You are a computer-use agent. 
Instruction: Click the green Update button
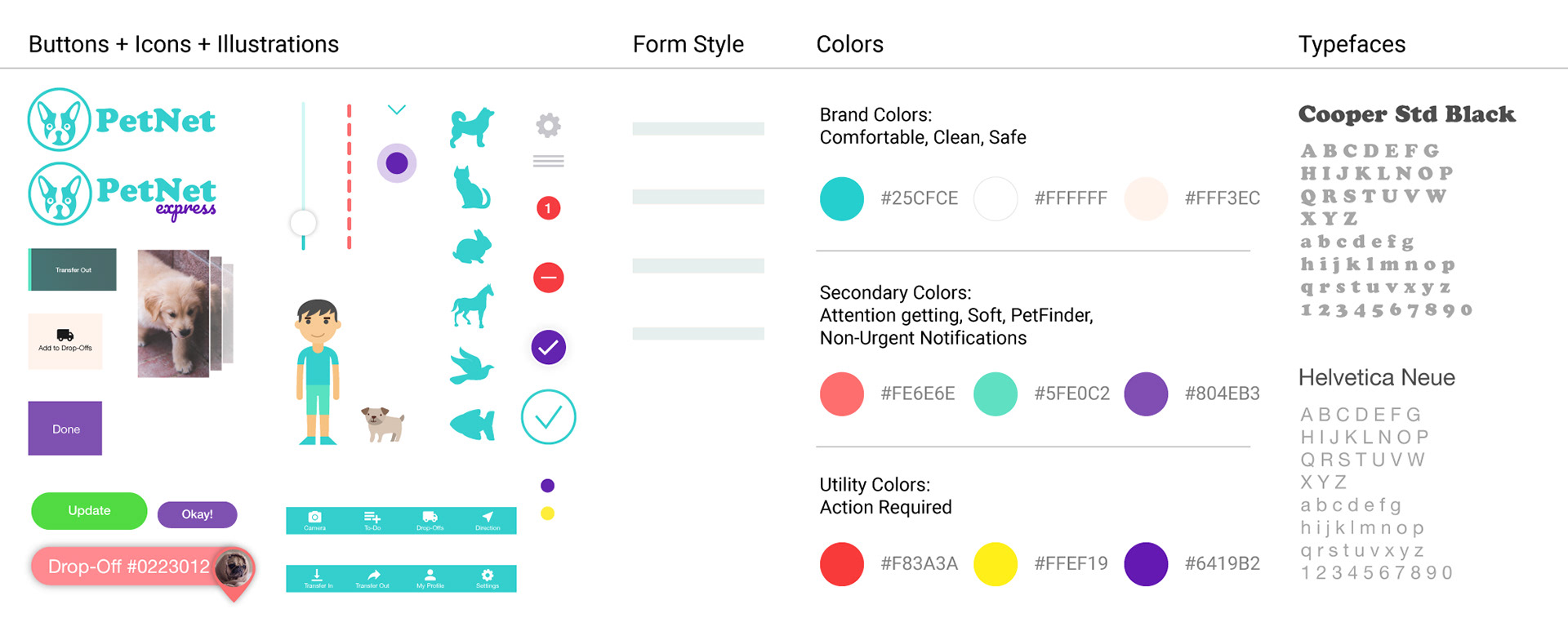(x=89, y=511)
